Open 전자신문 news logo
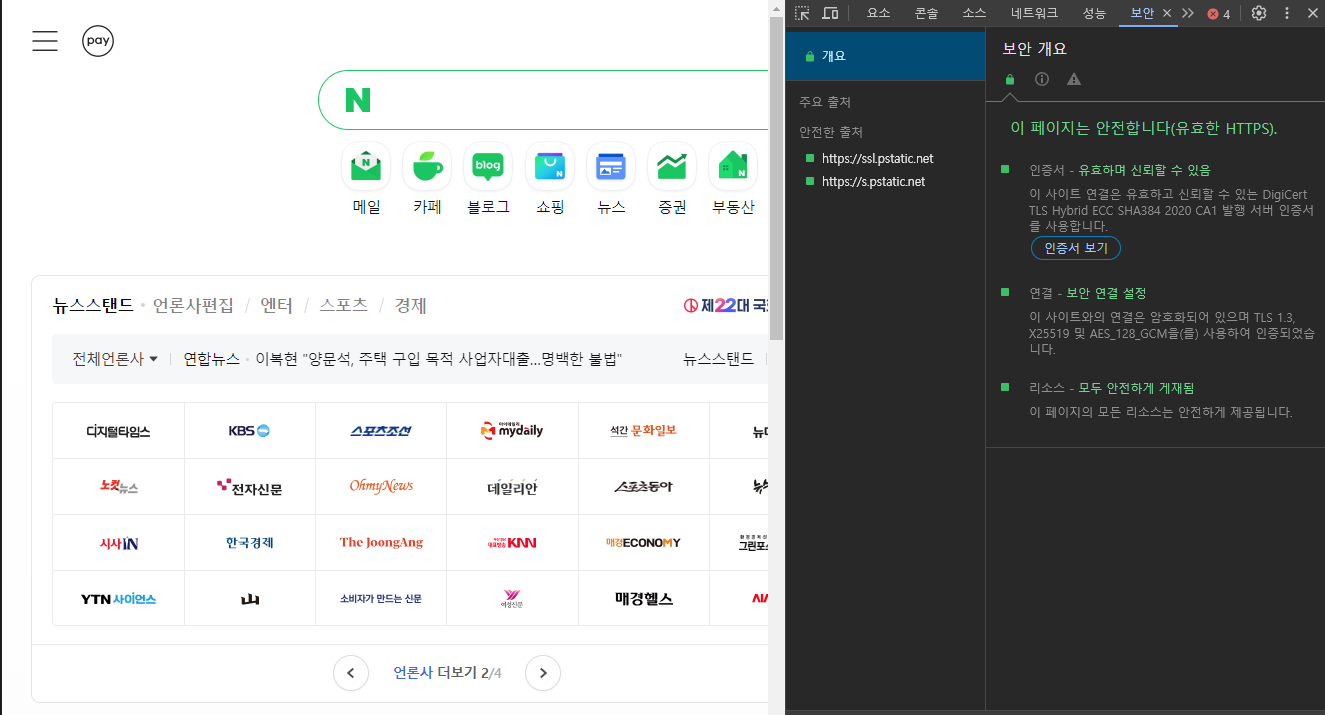1325x715 pixels. (250, 487)
